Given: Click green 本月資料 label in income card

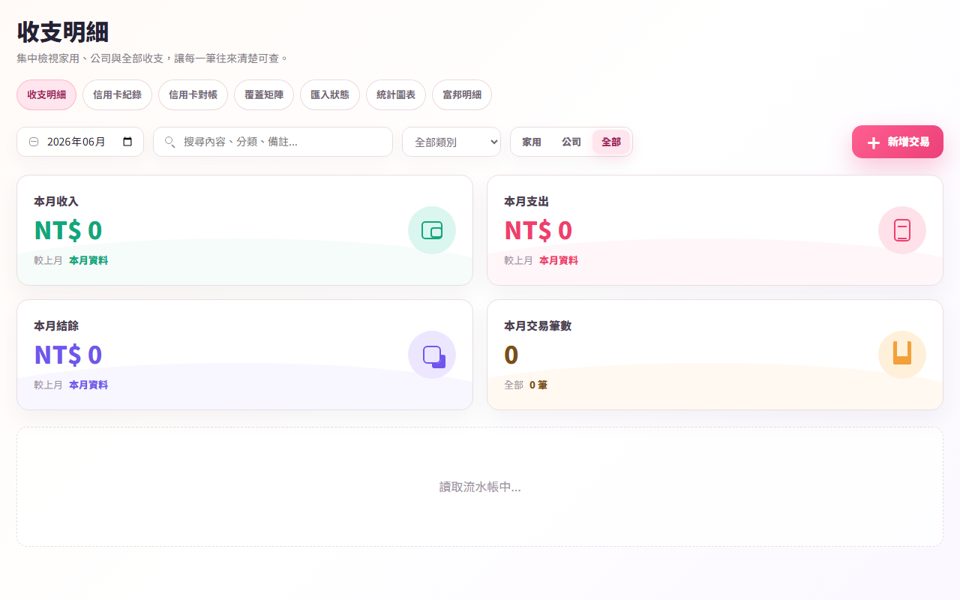Looking at the screenshot, I should (88, 260).
